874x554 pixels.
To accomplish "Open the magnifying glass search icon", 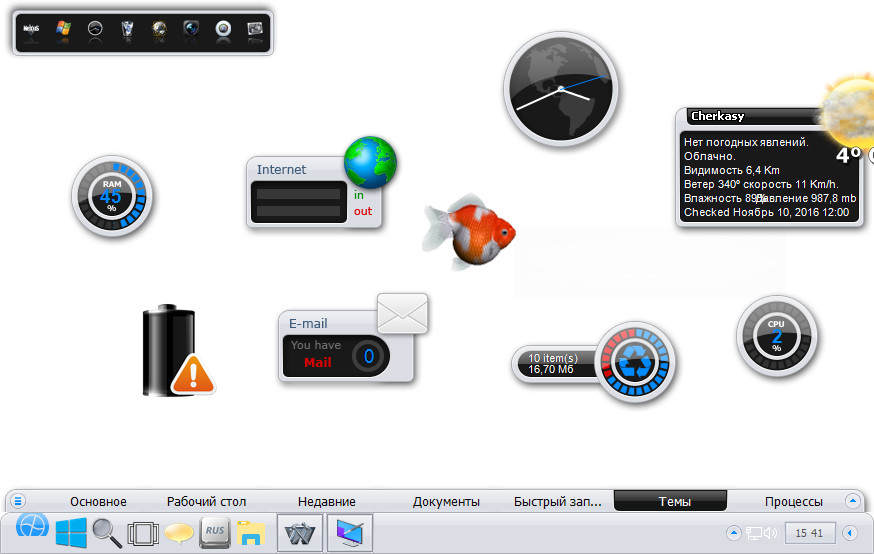I will [x=107, y=533].
